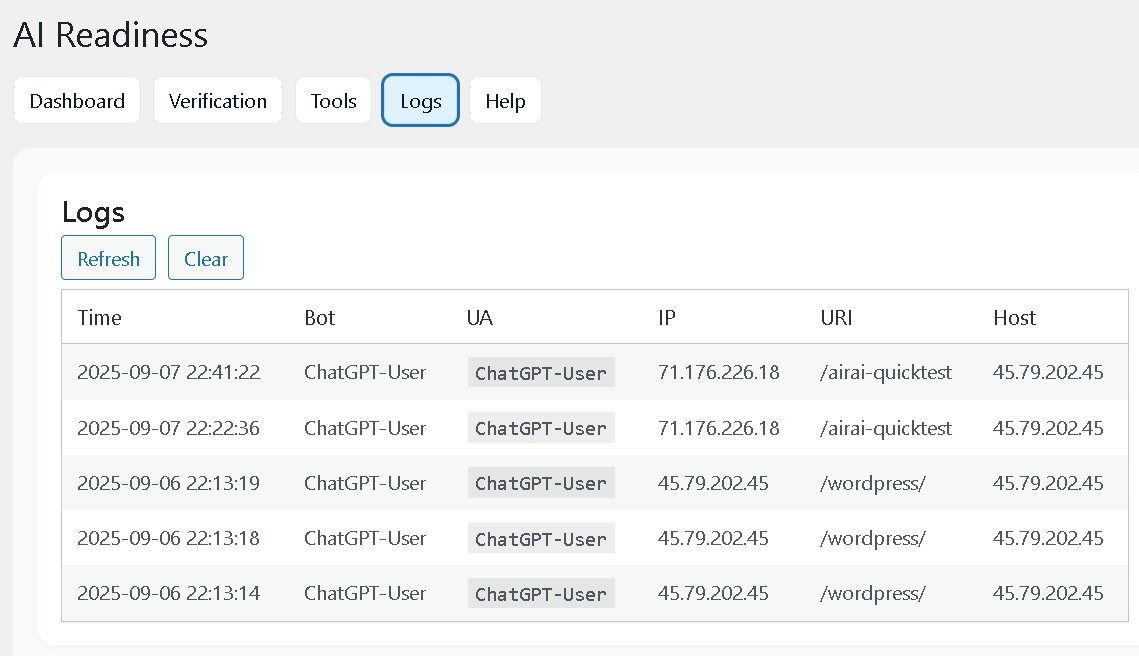Click the Refresh logs button
Screen dimensions: 1139x656
[x=108, y=259]
